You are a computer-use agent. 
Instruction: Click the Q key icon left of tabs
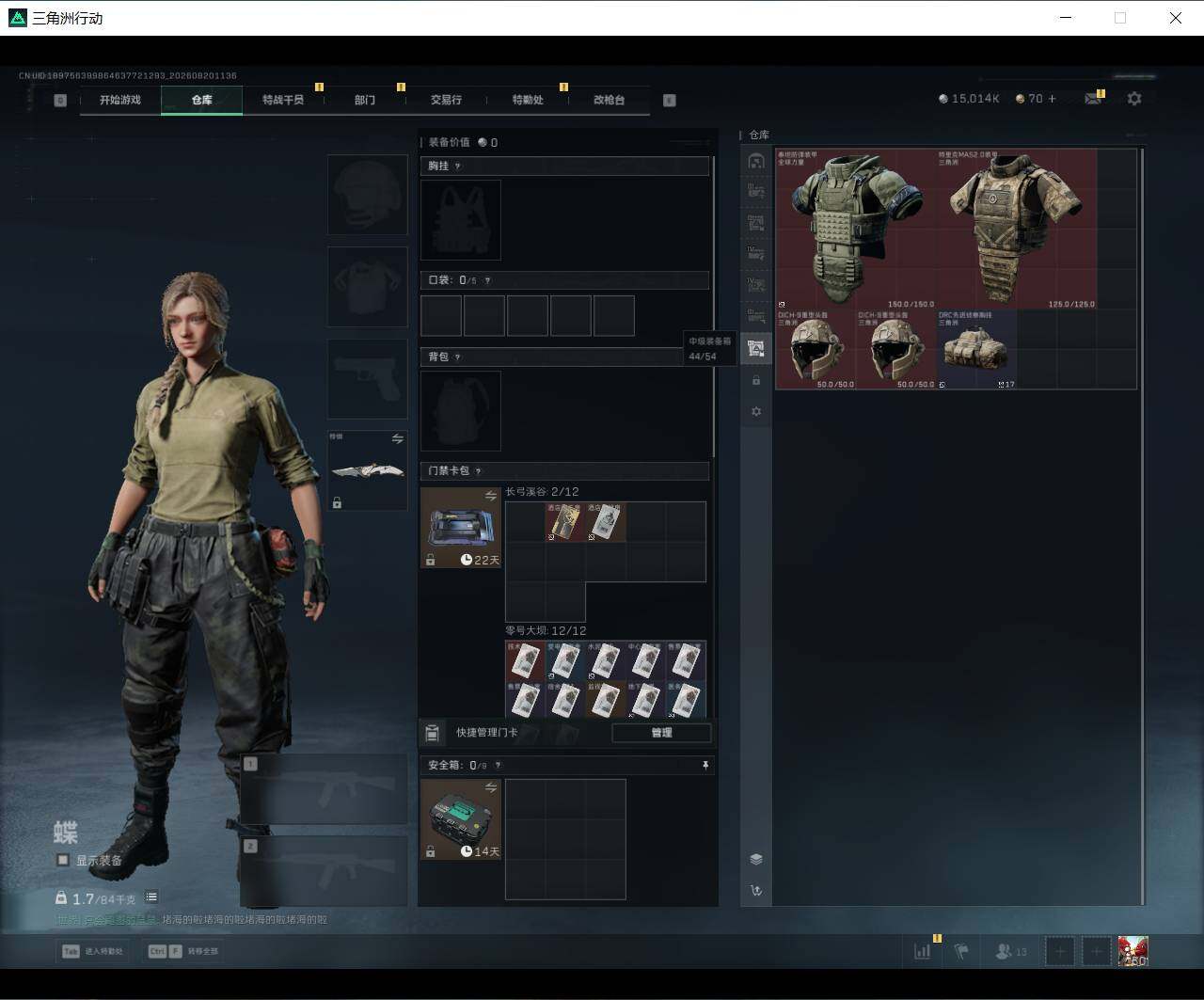[x=60, y=100]
